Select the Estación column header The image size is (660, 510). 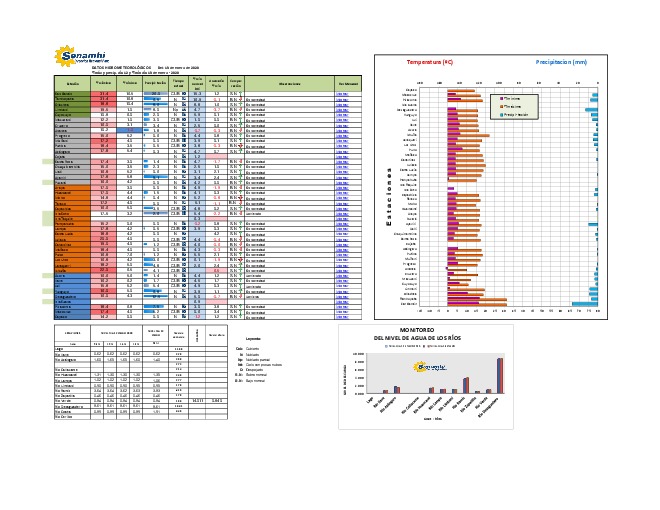click(72, 83)
